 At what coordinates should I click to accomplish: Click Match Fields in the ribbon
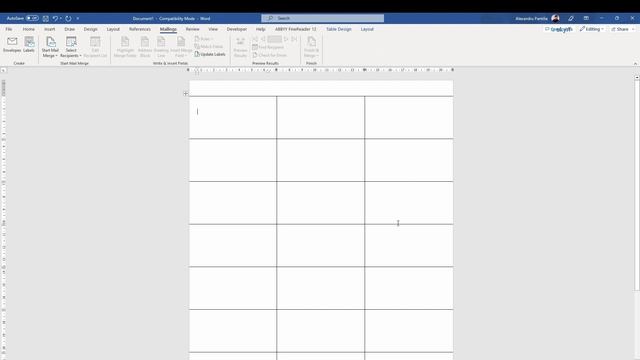209,47
